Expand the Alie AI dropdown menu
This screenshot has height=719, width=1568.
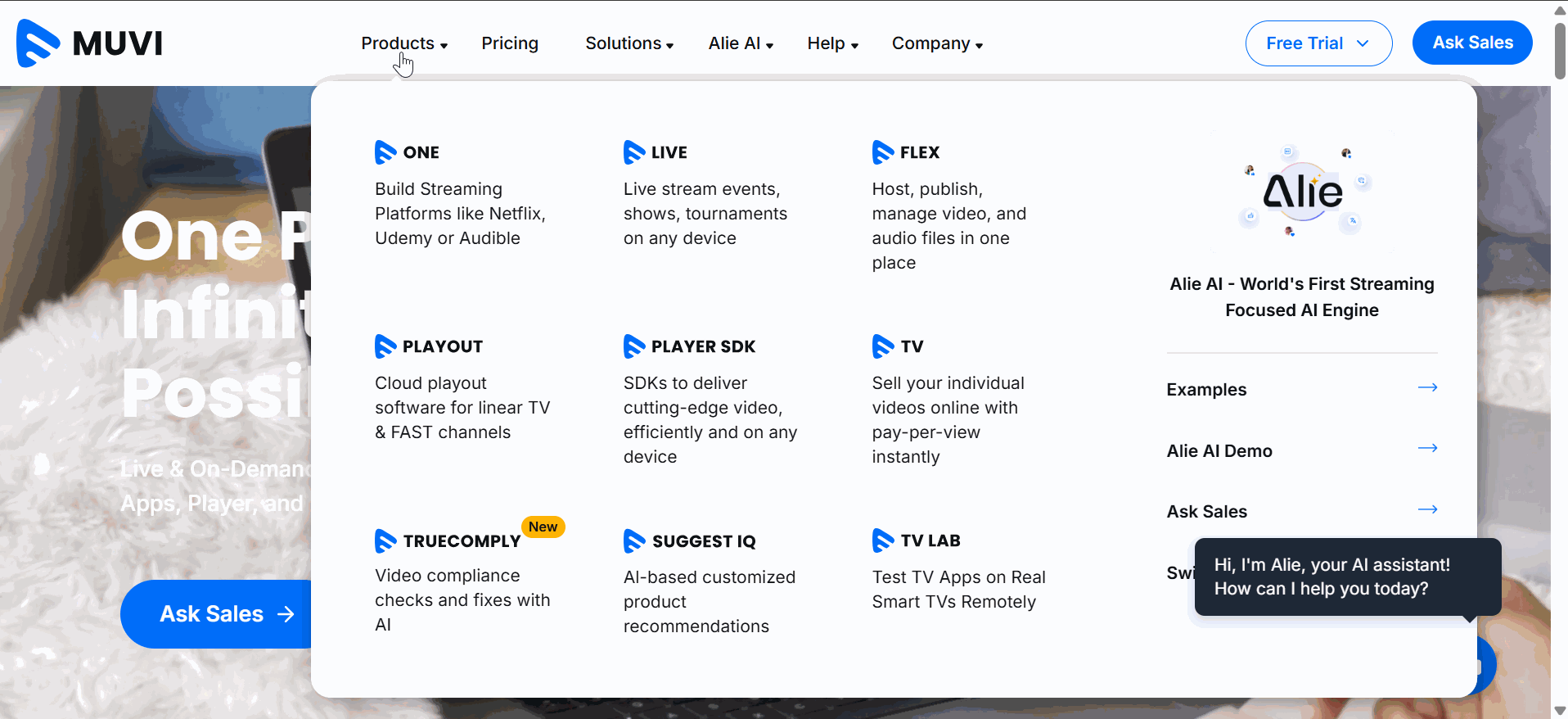coord(740,43)
